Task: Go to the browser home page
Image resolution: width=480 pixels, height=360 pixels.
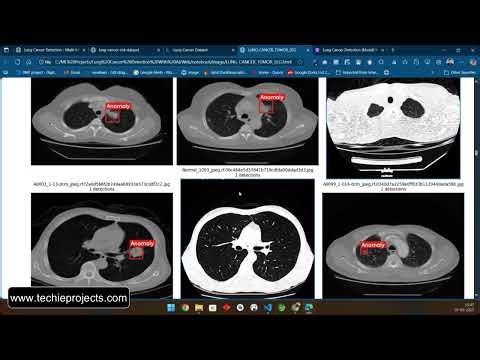Action: pos(29,62)
